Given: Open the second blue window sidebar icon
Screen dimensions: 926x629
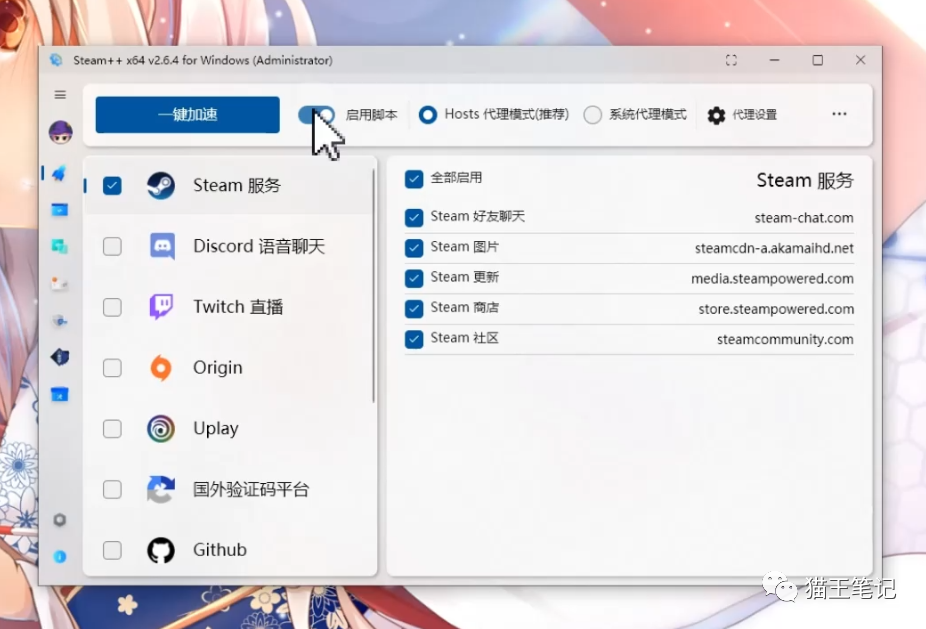Looking at the screenshot, I should [x=60, y=210].
